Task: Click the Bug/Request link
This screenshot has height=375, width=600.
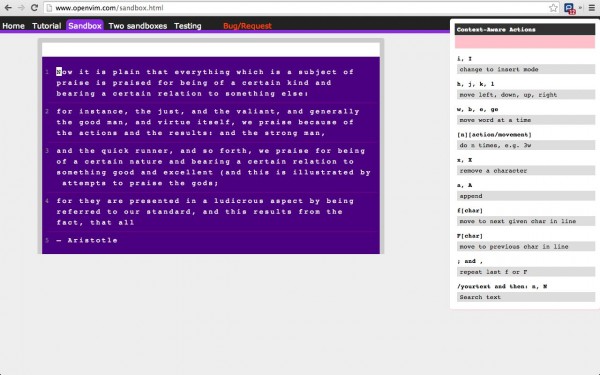Action: (x=247, y=26)
